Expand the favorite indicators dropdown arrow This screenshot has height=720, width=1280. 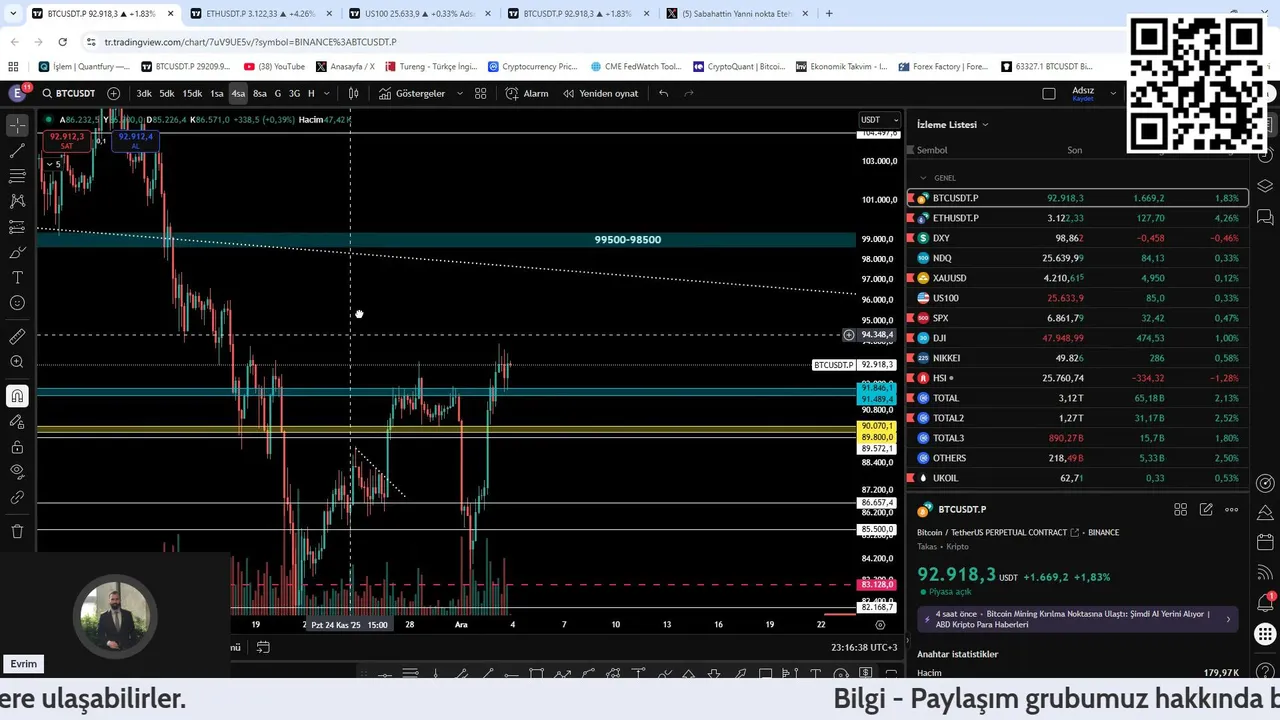pyautogui.click(x=460, y=93)
